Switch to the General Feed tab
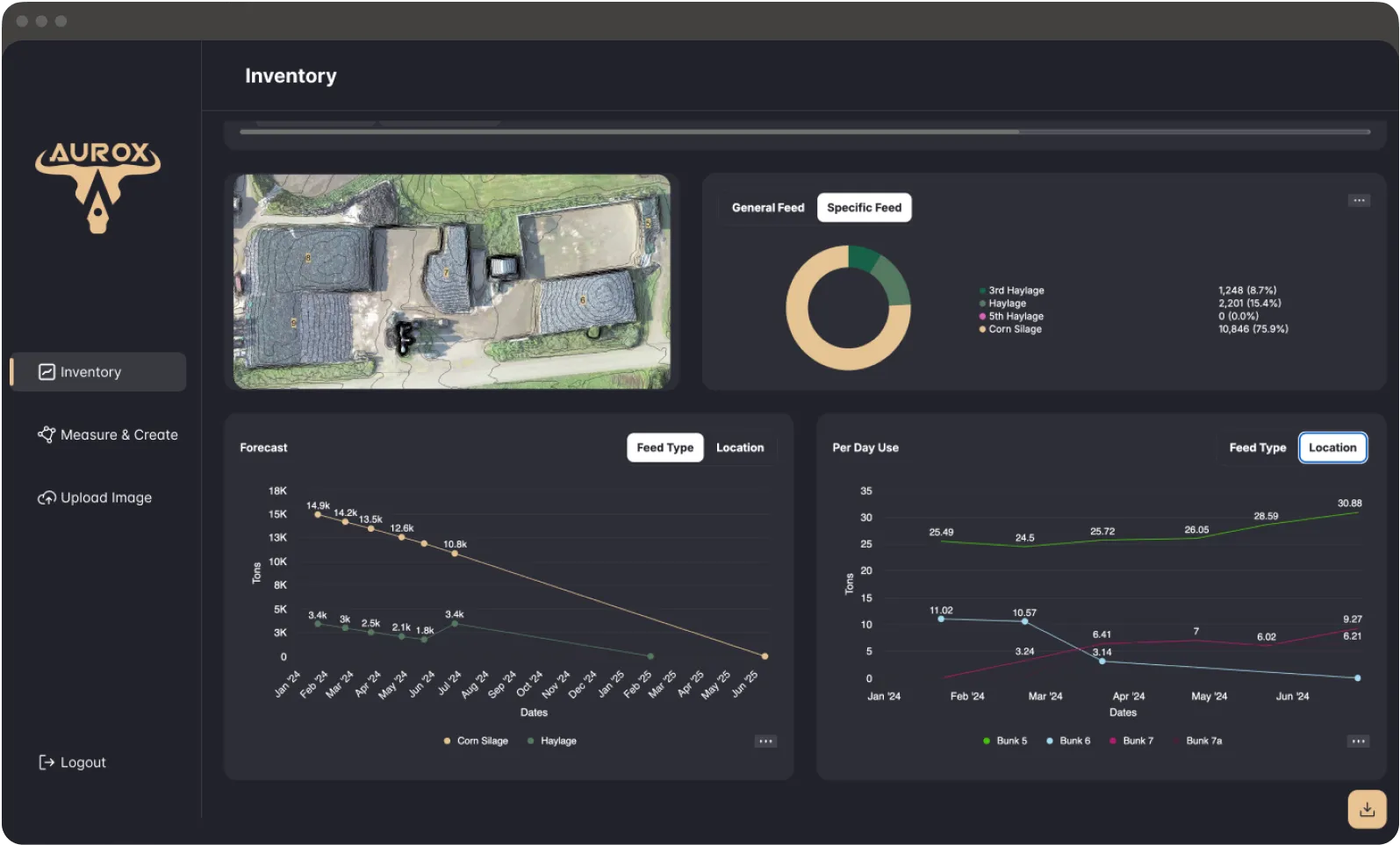 [768, 208]
